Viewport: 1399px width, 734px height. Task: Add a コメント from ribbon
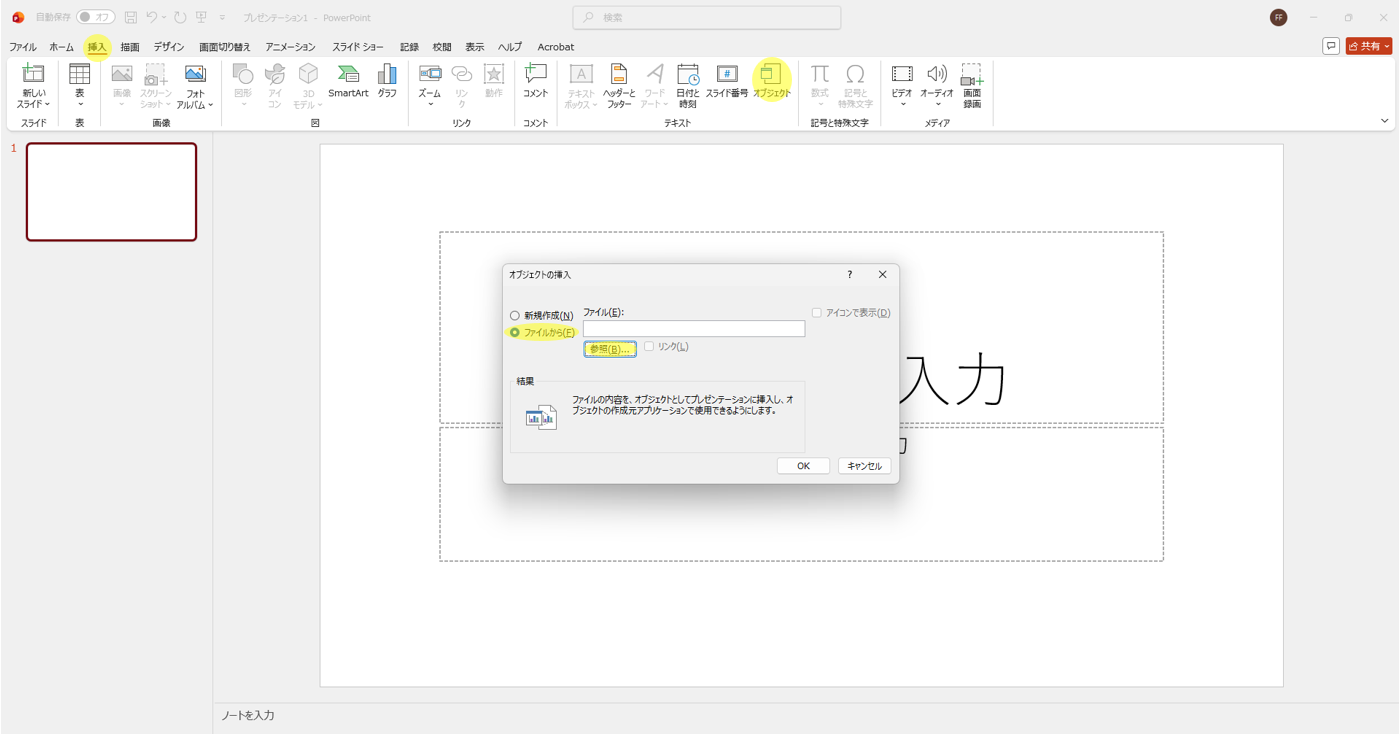pyautogui.click(x=535, y=82)
